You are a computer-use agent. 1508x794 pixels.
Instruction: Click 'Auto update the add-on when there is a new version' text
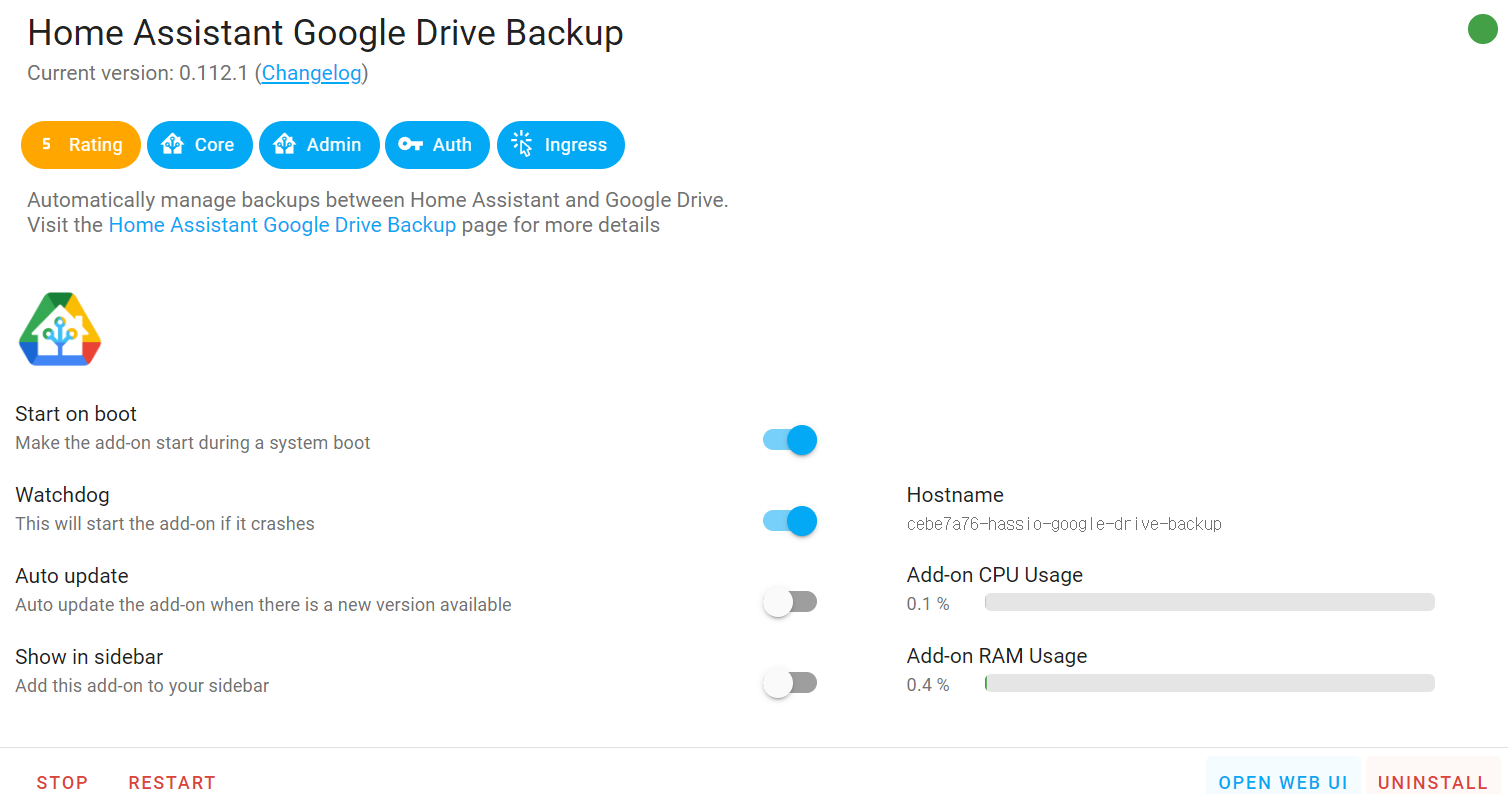click(263, 605)
